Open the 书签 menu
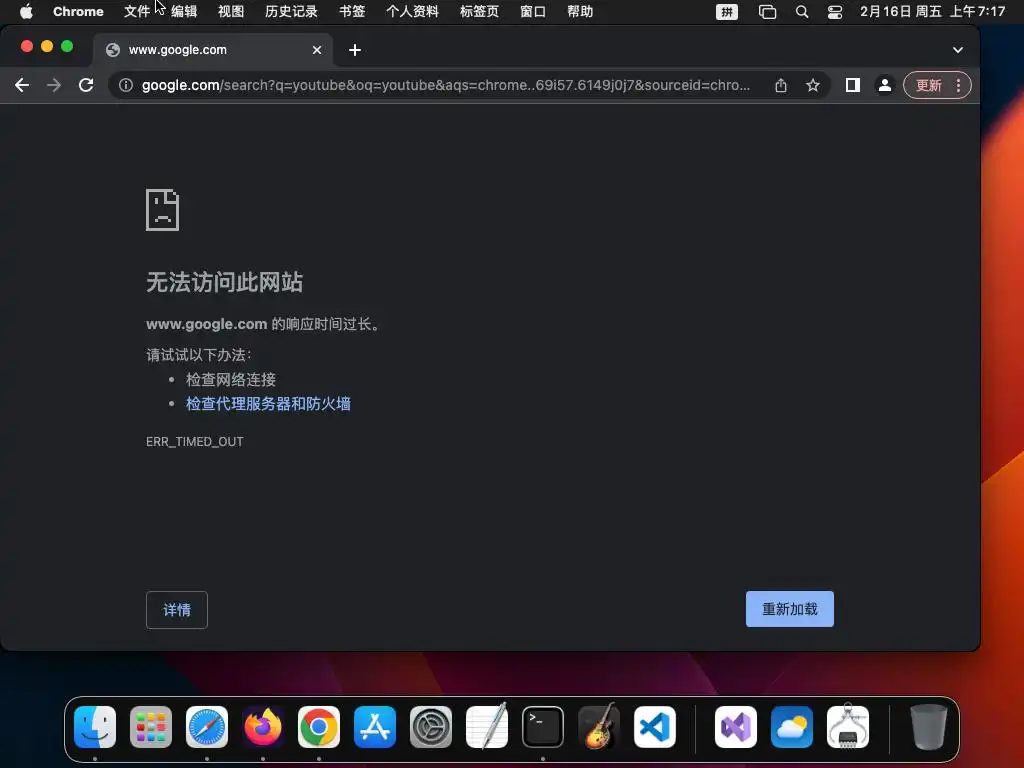Screen dimensions: 1024x768 point(352,12)
